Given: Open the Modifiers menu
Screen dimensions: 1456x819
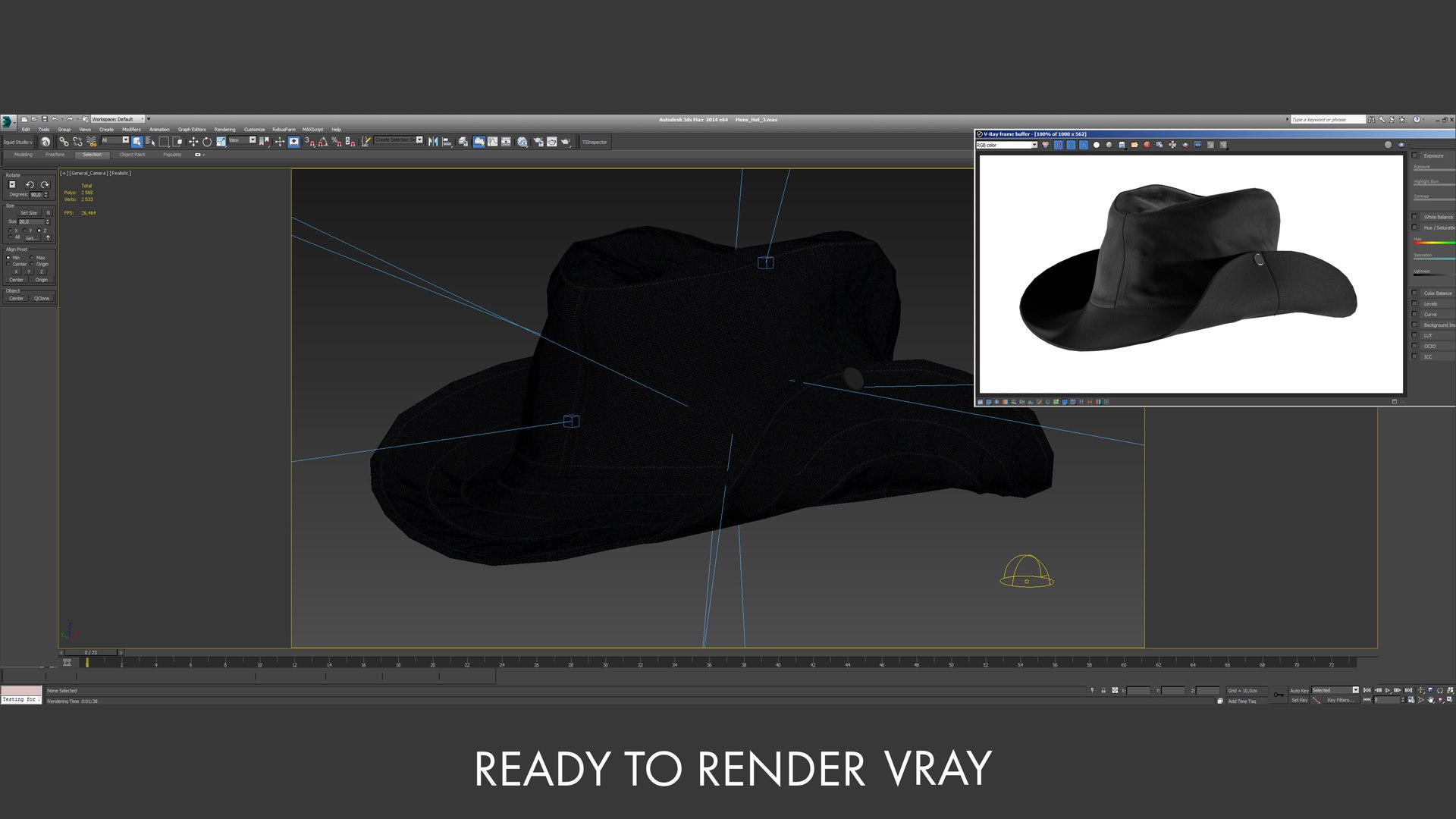Looking at the screenshot, I should 131,130.
